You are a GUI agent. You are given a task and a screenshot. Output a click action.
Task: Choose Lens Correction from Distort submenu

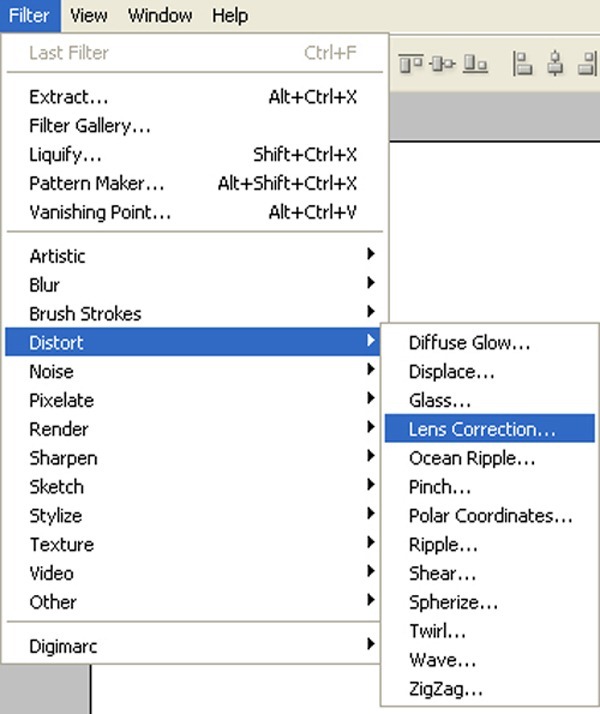(482, 429)
